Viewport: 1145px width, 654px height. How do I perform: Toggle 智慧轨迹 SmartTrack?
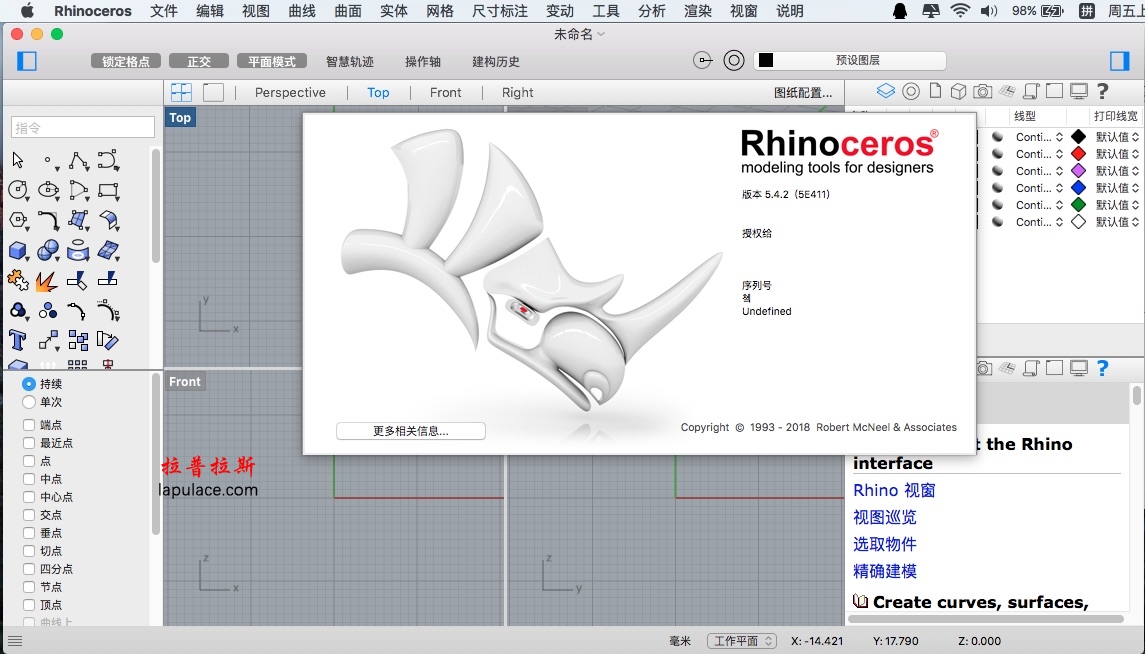click(350, 61)
